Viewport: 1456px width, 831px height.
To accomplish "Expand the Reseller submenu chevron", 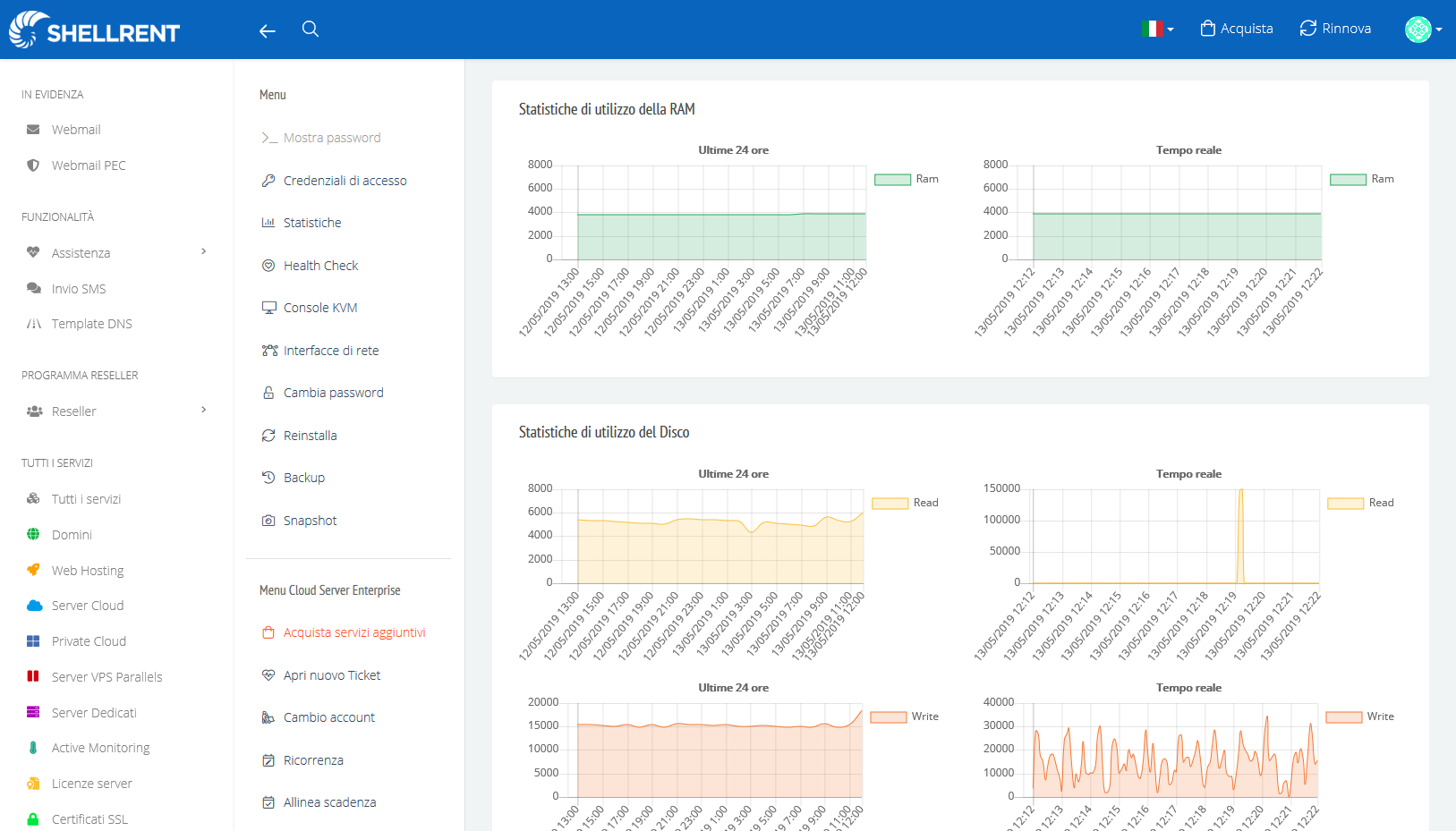I will [204, 410].
